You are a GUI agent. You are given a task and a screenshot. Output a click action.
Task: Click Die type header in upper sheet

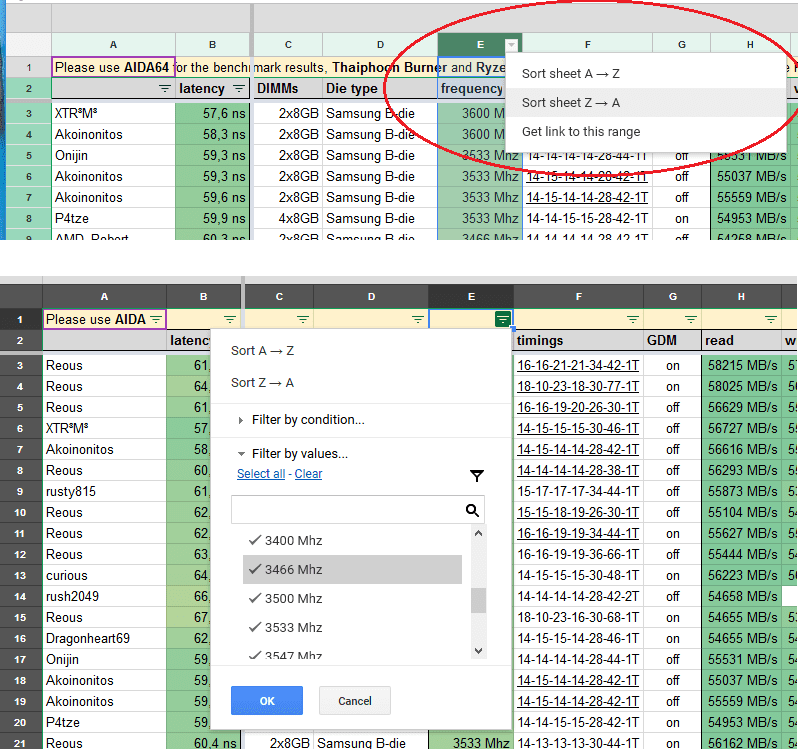[x=380, y=89]
